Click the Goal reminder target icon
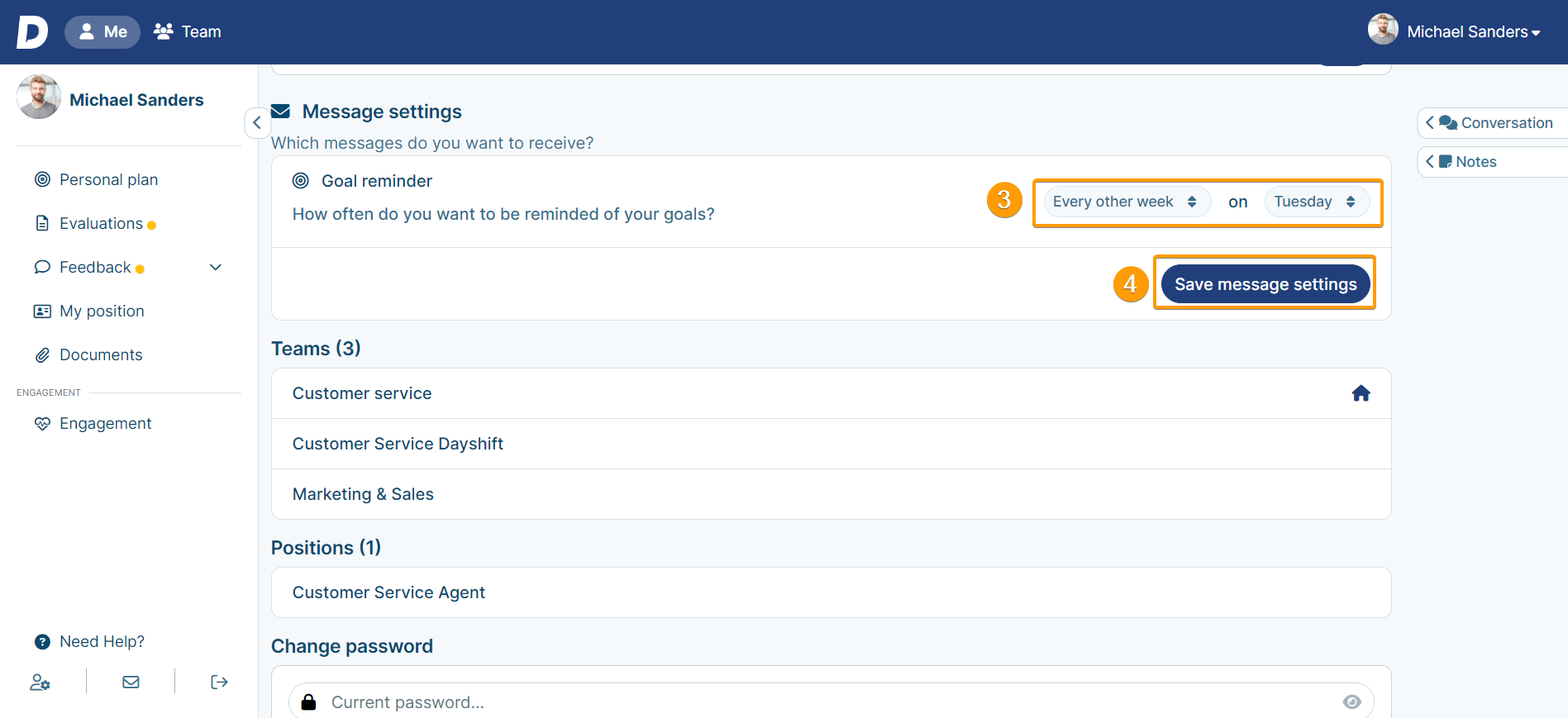The image size is (1568, 718). (x=301, y=181)
